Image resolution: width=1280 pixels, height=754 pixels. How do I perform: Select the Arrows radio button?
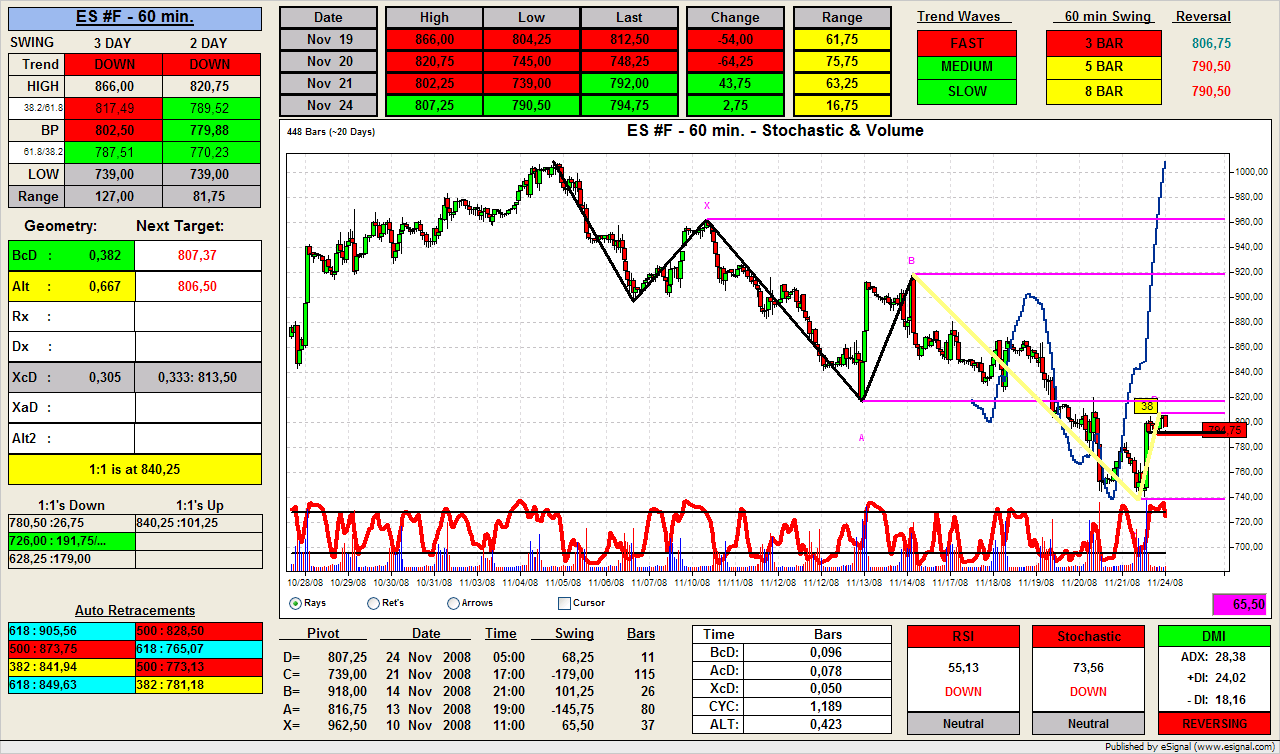pyautogui.click(x=453, y=603)
